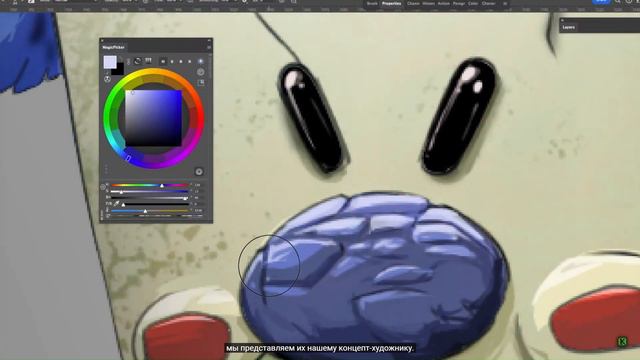This screenshot has width=640, height=360.
Task: Click the blue-yellow temperature slider
Action: 149,211
